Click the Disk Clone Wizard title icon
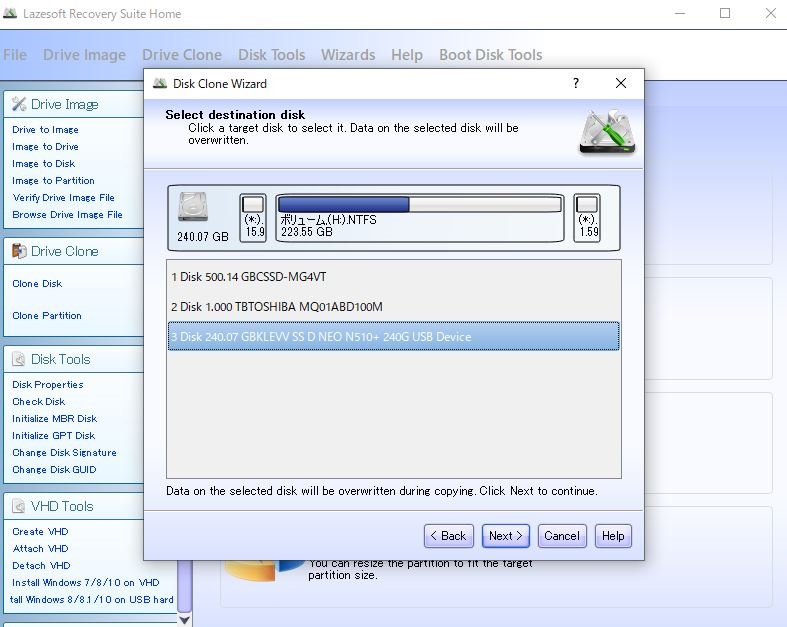787x627 pixels. click(x=160, y=83)
